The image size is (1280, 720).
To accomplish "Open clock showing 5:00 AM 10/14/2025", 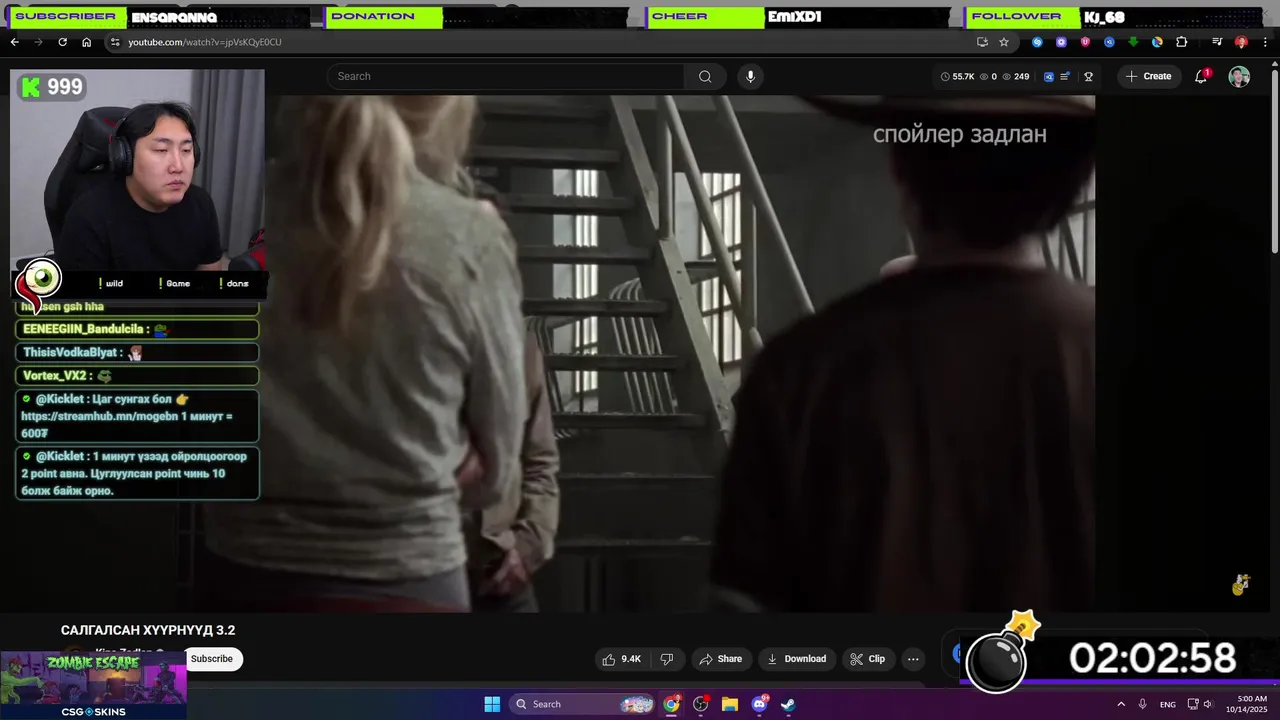I will pyautogui.click(x=1246, y=704).
